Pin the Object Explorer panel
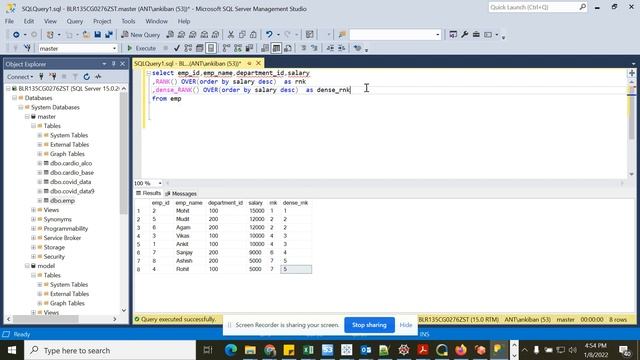 coord(113,64)
